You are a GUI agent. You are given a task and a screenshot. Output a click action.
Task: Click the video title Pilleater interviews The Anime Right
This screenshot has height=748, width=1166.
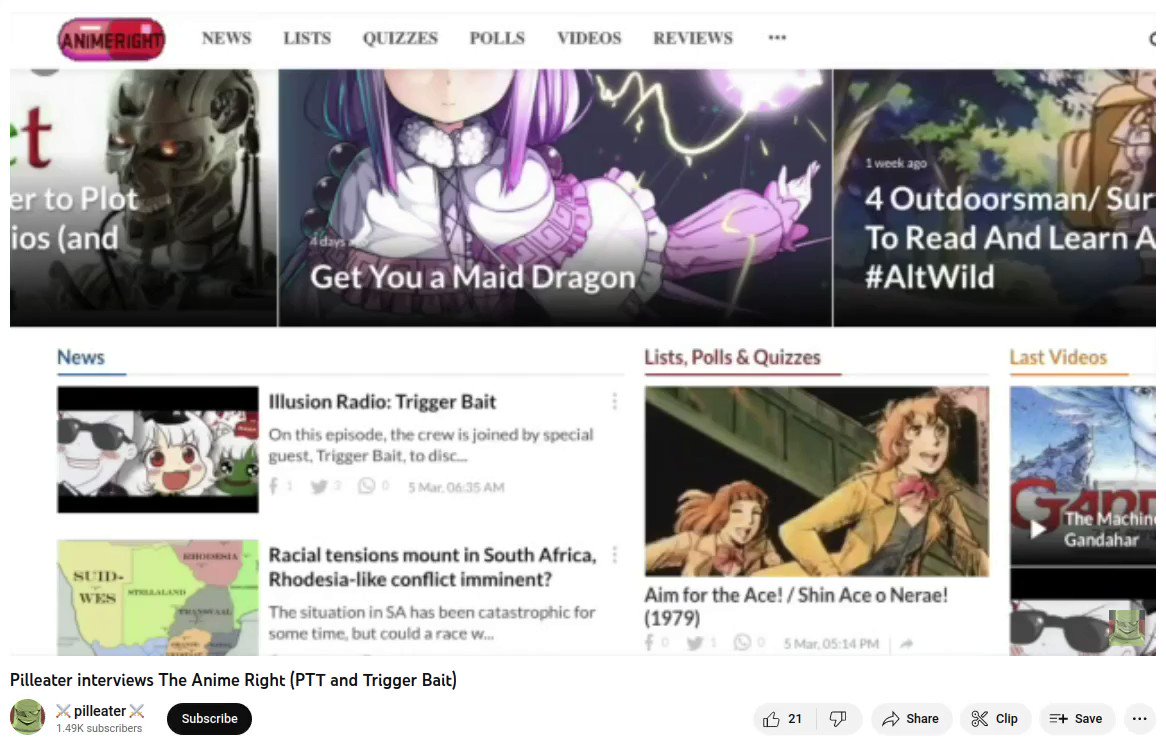click(x=233, y=680)
